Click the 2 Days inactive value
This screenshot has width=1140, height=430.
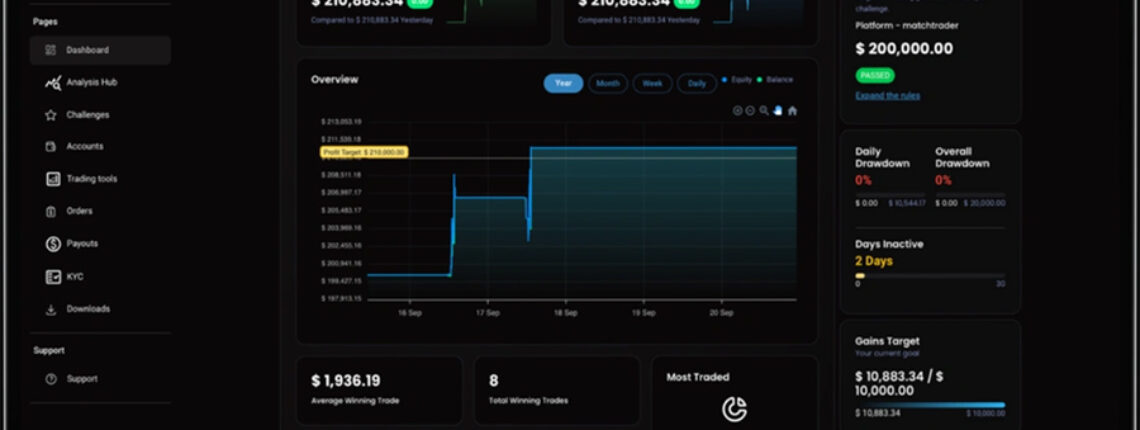874,261
